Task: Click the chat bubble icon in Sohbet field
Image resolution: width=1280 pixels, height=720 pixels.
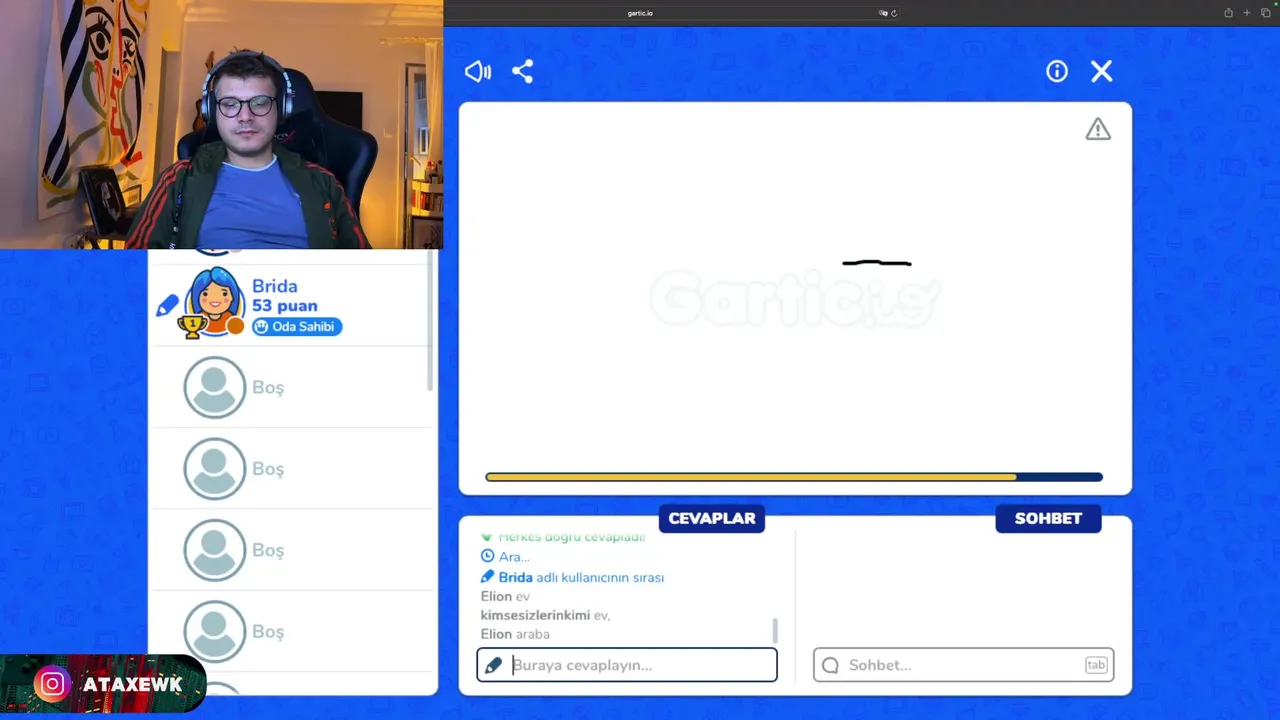Action: [830, 665]
